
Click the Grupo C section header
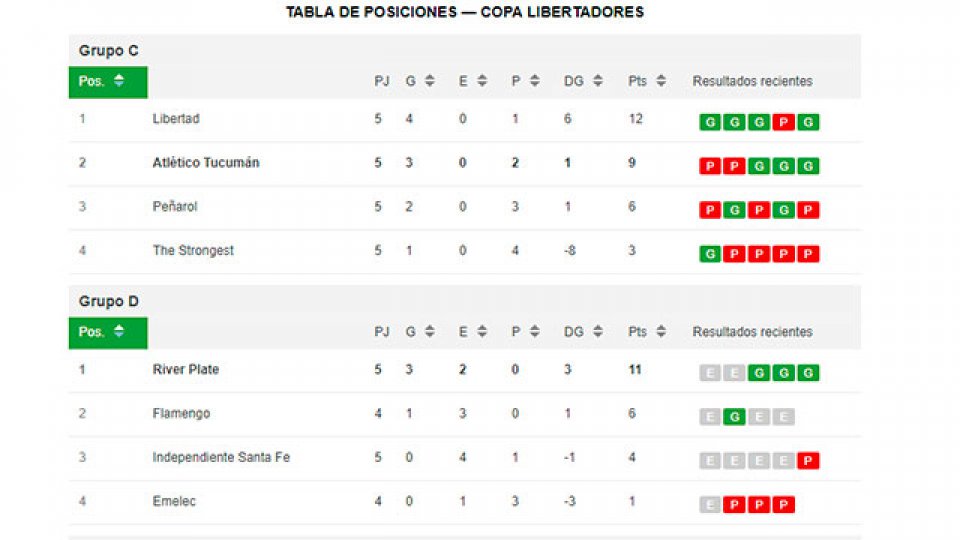[x=102, y=51]
